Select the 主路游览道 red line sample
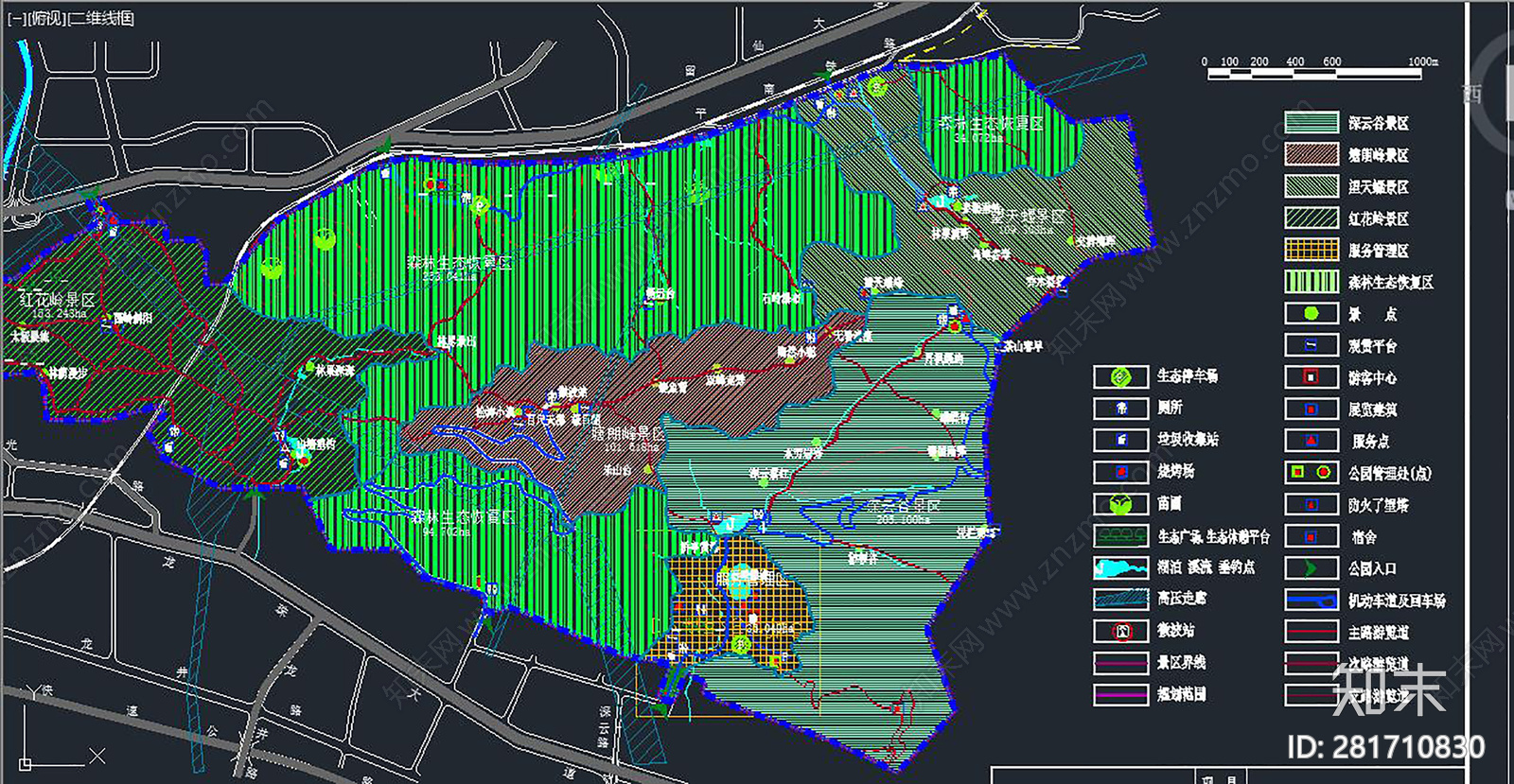The image size is (1514, 784). [1311, 632]
